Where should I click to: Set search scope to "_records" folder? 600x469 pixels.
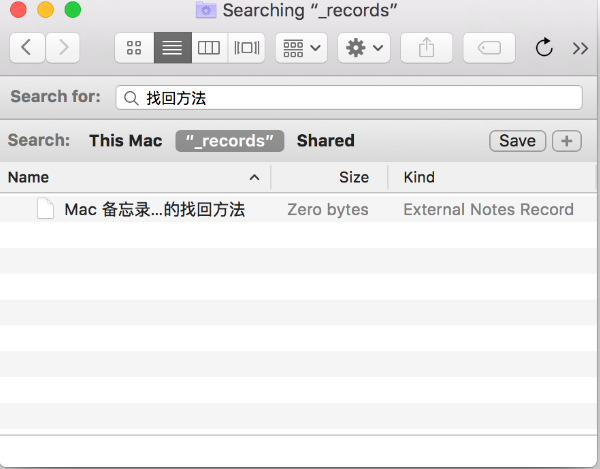pyautogui.click(x=230, y=141)
